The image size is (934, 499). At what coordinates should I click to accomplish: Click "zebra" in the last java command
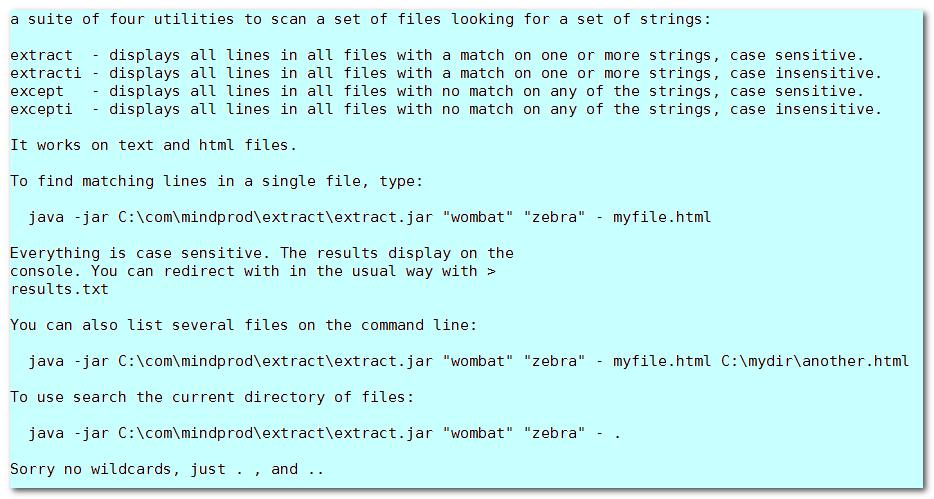(x=554, y=433)
